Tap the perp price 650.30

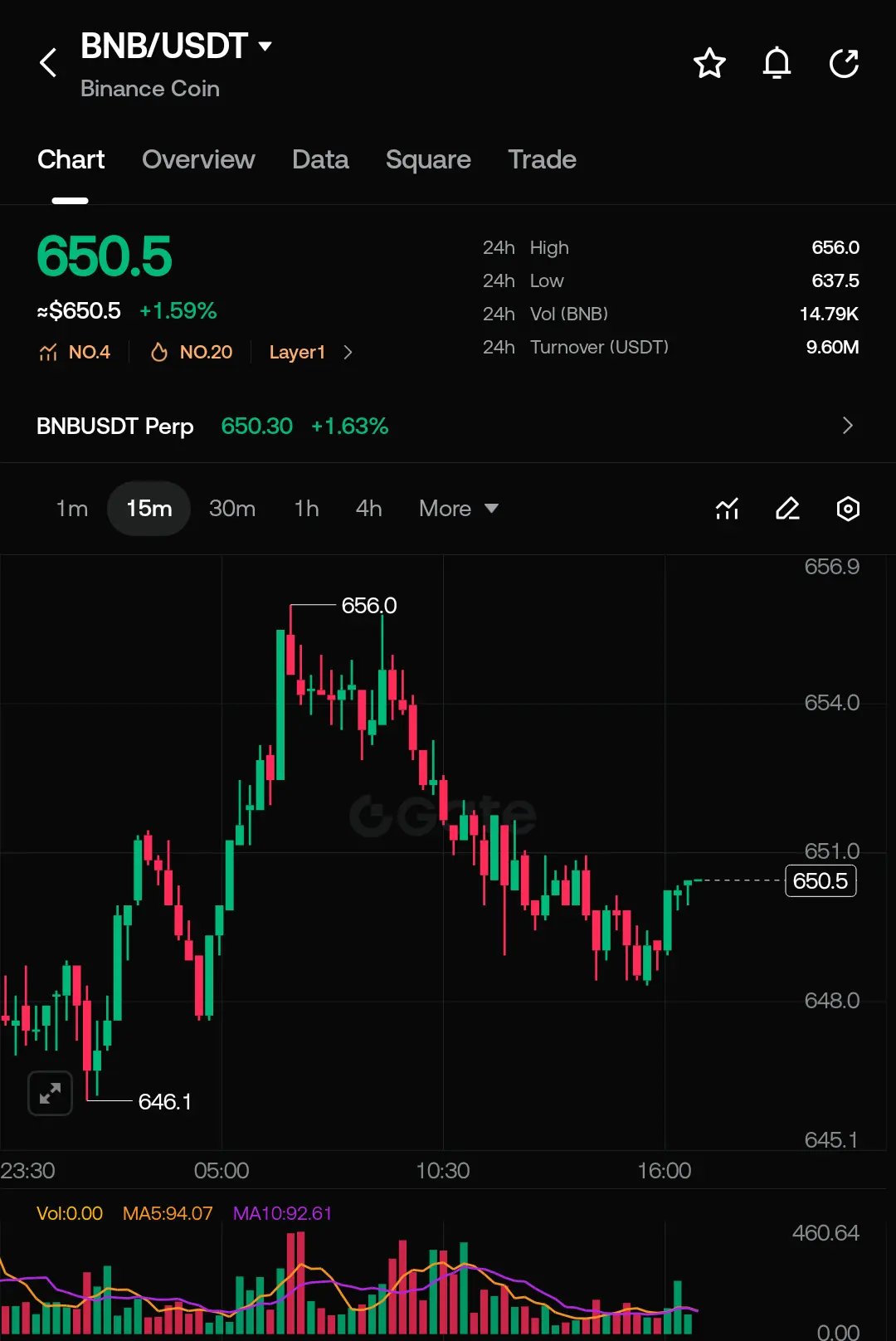(257, 426)
